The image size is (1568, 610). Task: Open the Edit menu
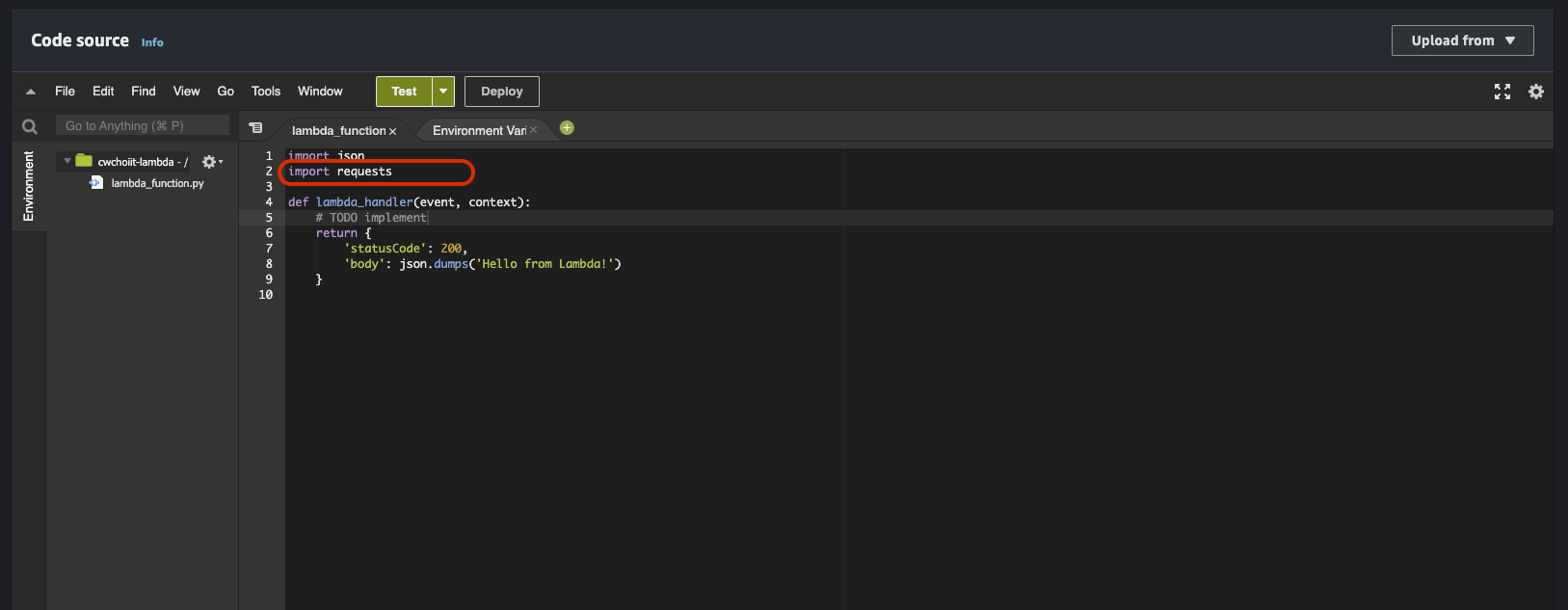tap(103, 92)
